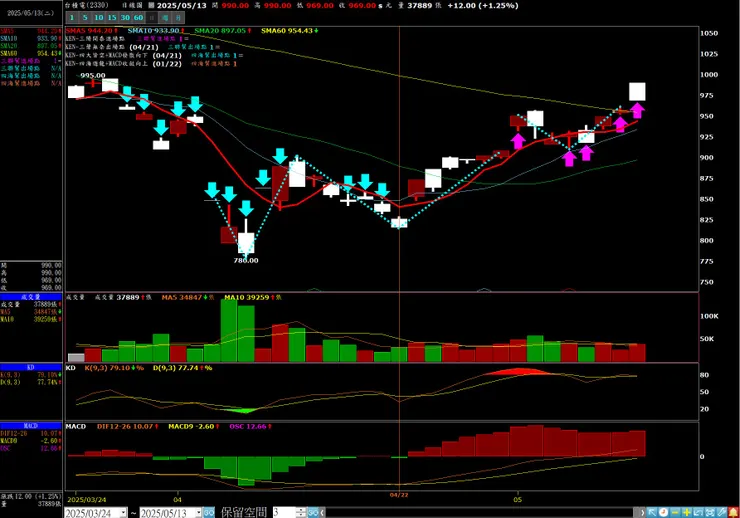Click the red alert bell icon
740x518 pixels.
tap(733, 512)
